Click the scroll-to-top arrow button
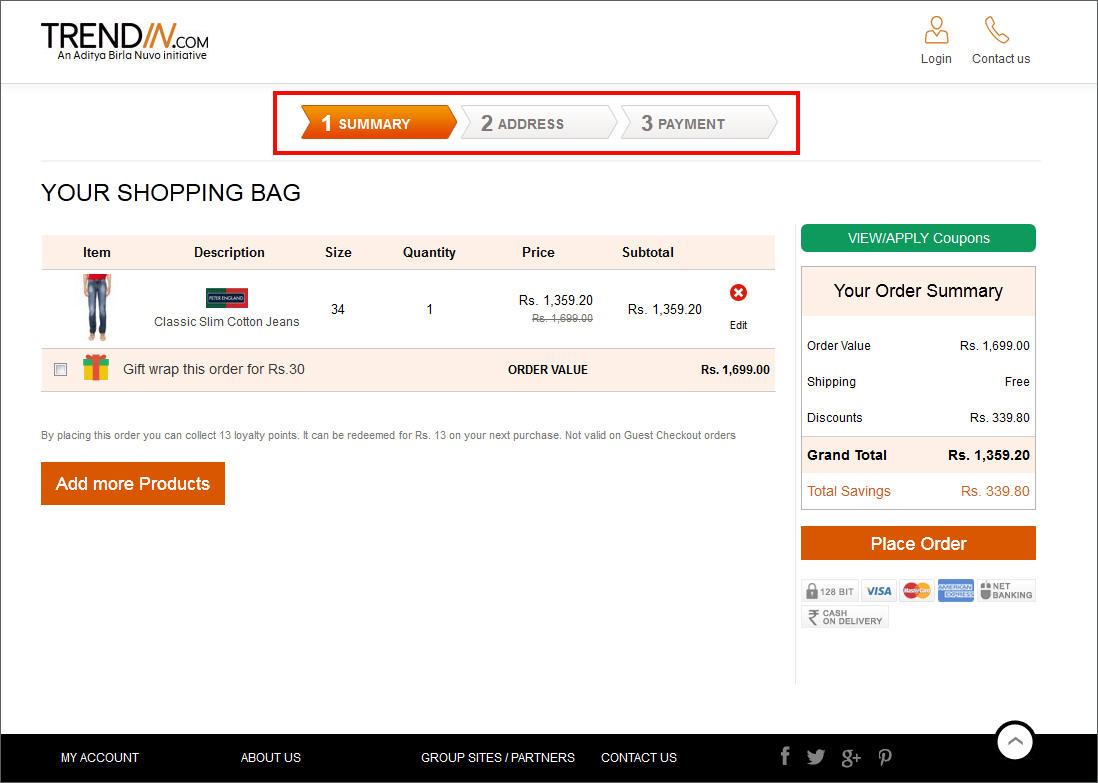 pyautogui.click(x=1014, y=741)
